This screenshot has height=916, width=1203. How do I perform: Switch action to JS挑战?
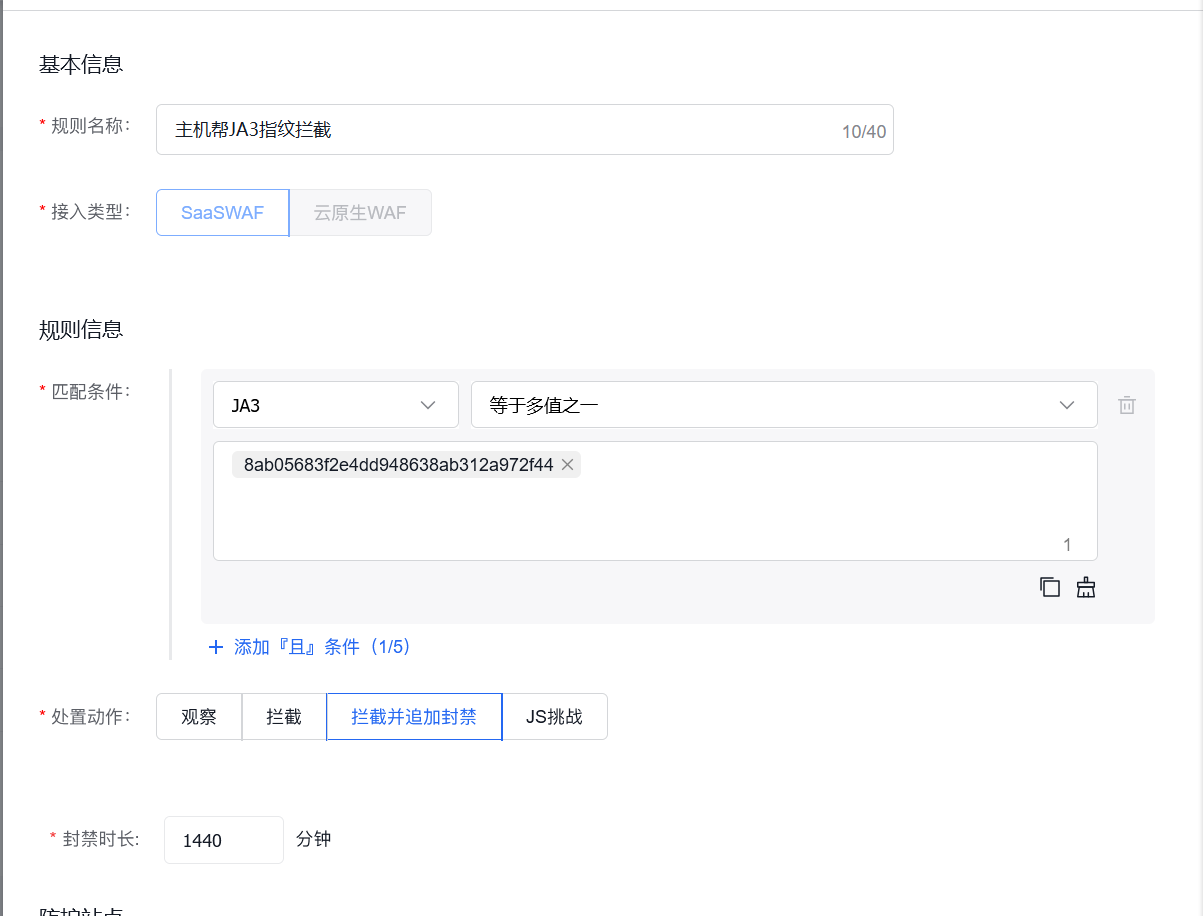click(554, 716)
